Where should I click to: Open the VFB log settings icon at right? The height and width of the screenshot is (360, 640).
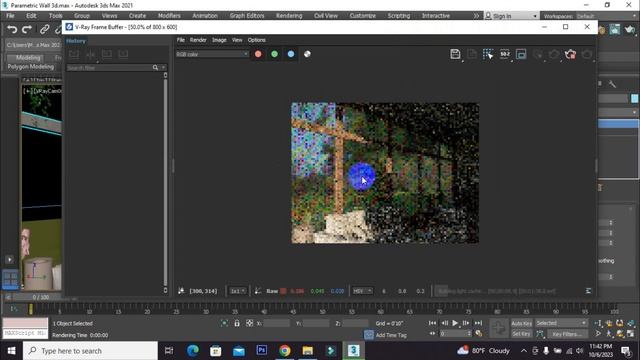(x=588, y=291)
